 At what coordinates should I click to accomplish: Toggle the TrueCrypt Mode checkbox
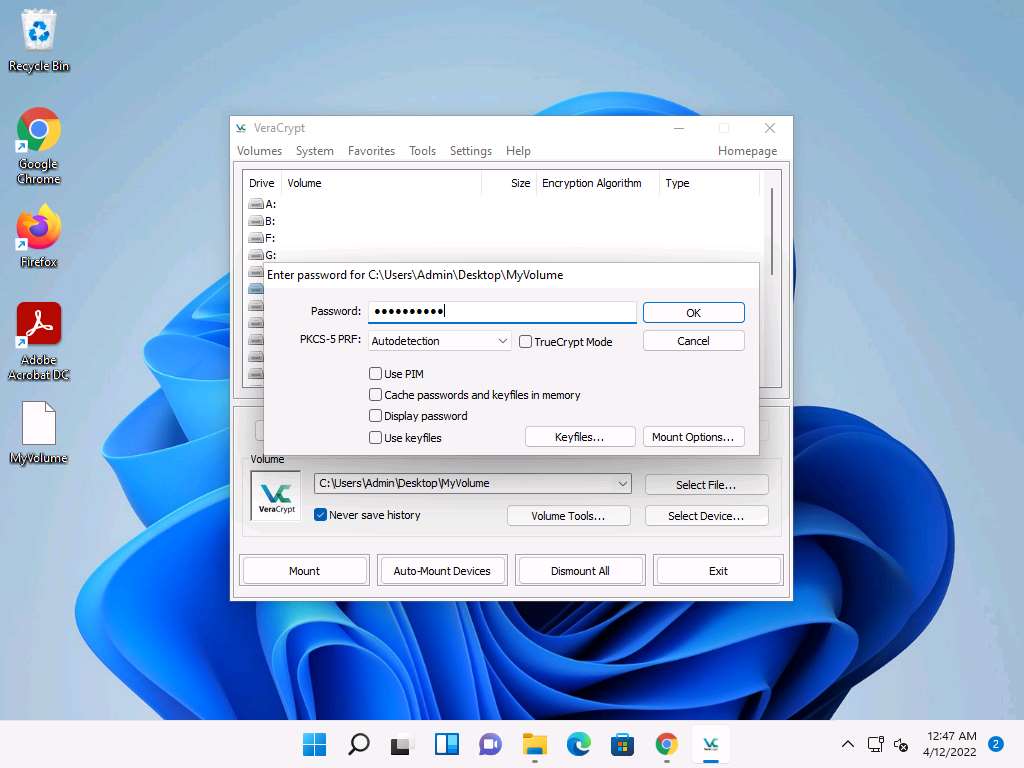(x=526, y=342)
